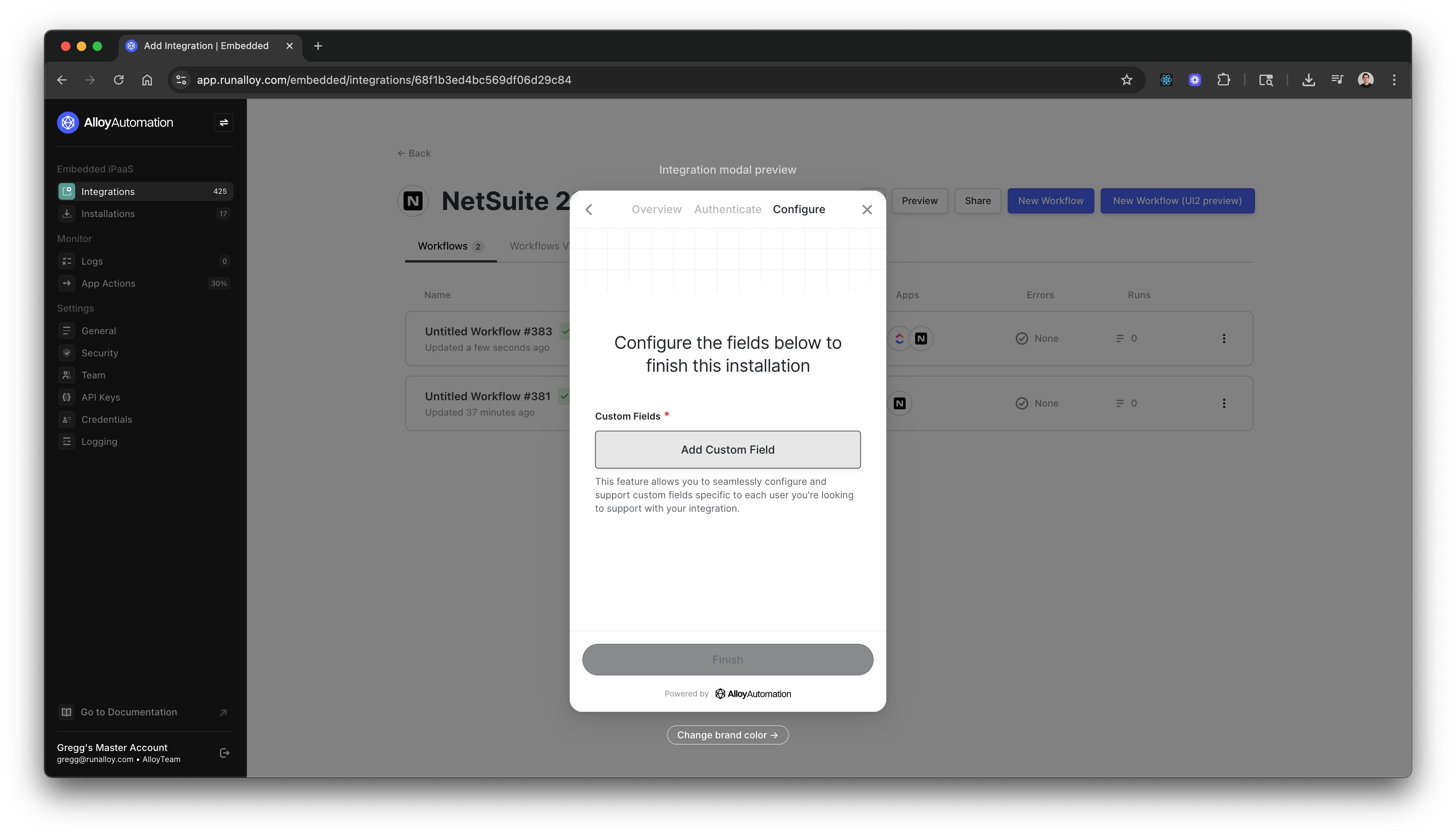Select the App Actions icon
Image resolution: width=1456 pixels, height=836 pixels.
coord(66,283)
